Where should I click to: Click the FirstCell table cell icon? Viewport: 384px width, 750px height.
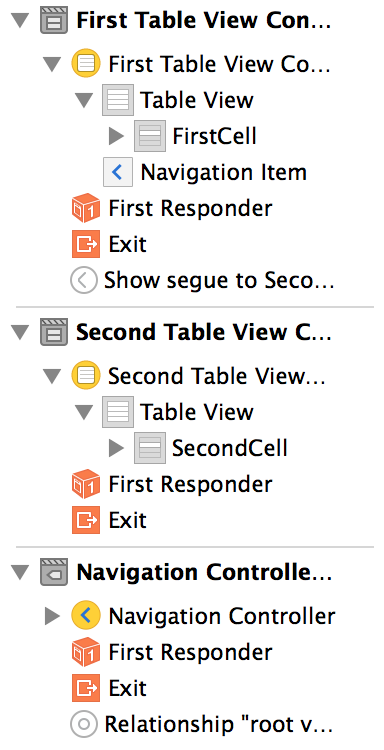(x=150, y=136)
